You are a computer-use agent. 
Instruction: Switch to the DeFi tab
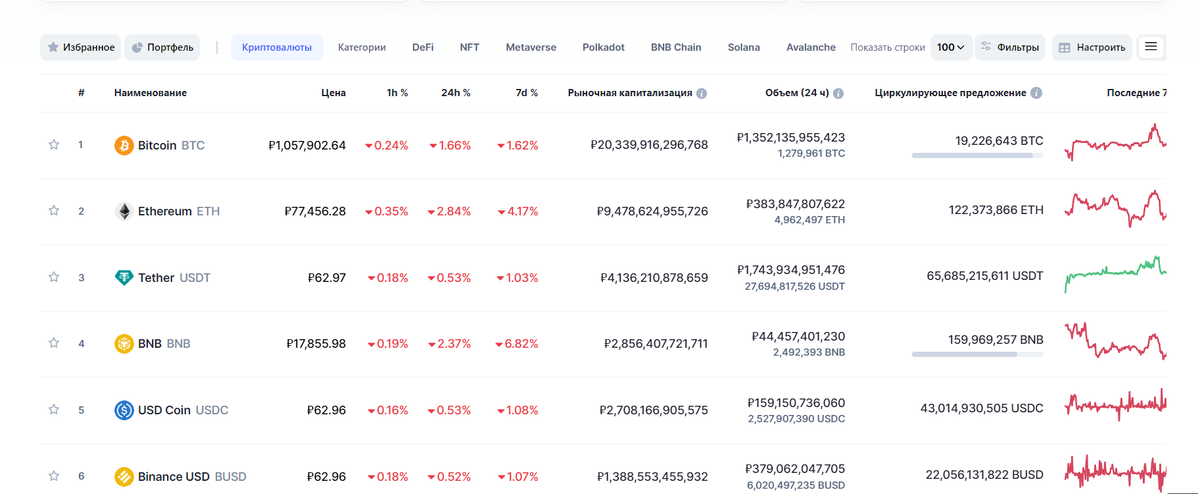coord(423,47)
